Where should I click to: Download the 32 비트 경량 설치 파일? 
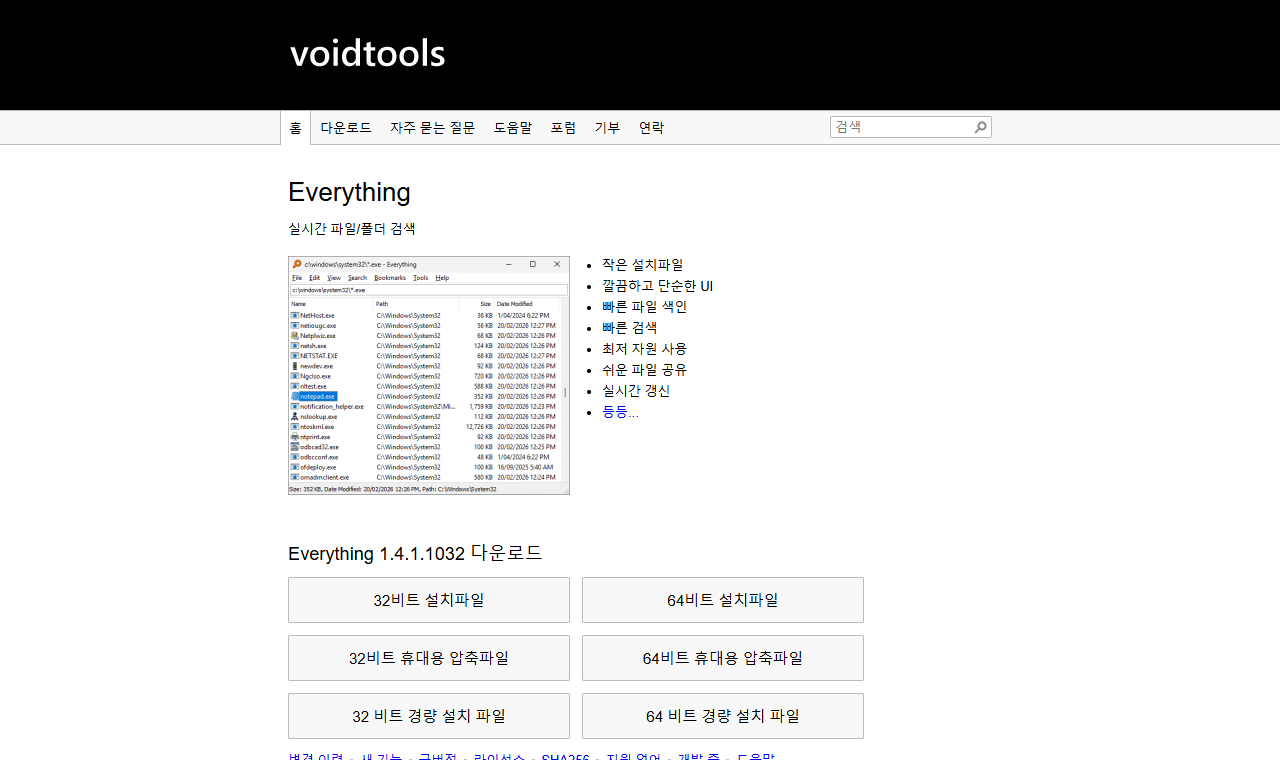click(x=429, y=716)
